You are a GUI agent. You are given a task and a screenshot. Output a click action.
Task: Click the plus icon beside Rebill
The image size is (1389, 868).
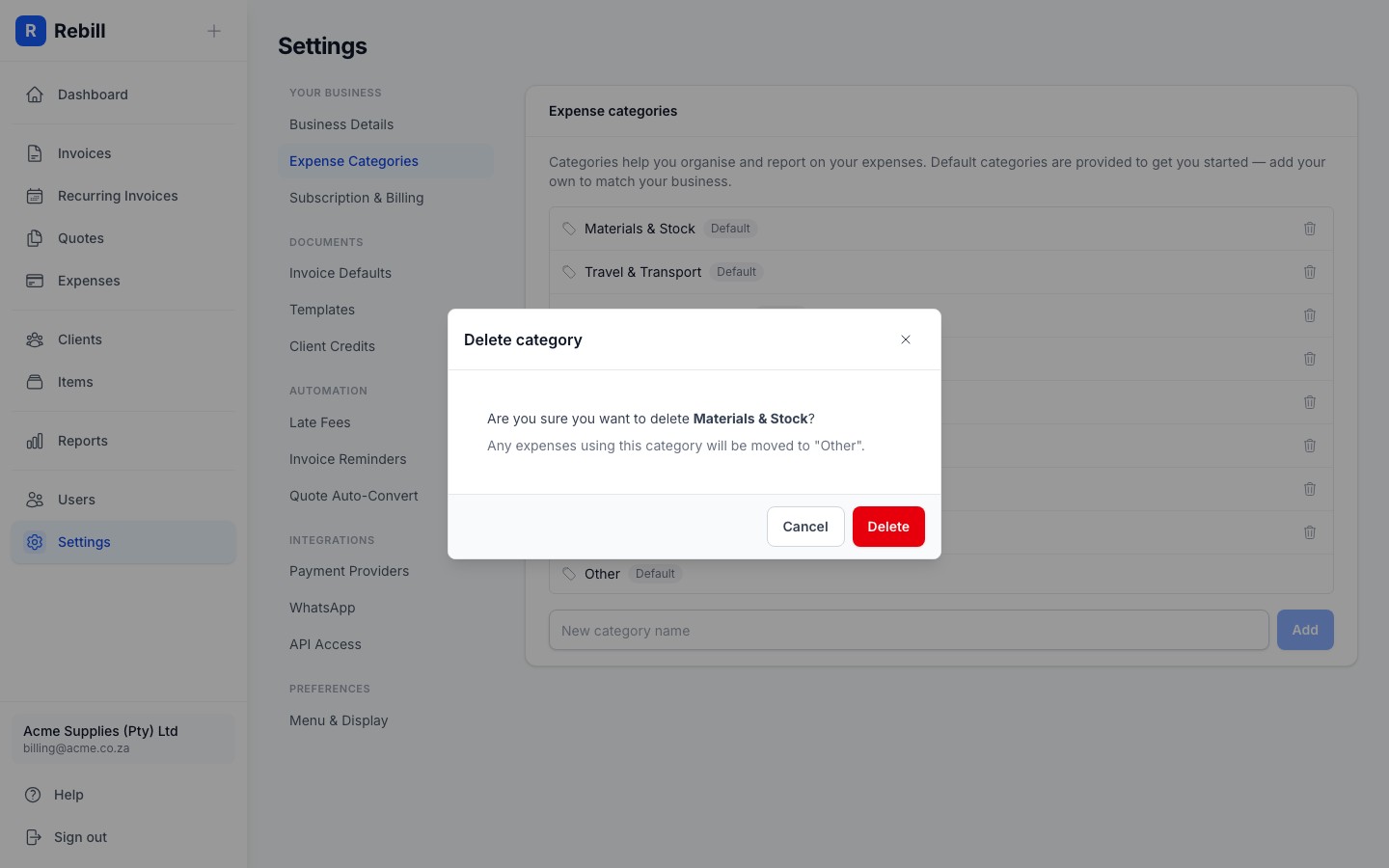(213, 31)
